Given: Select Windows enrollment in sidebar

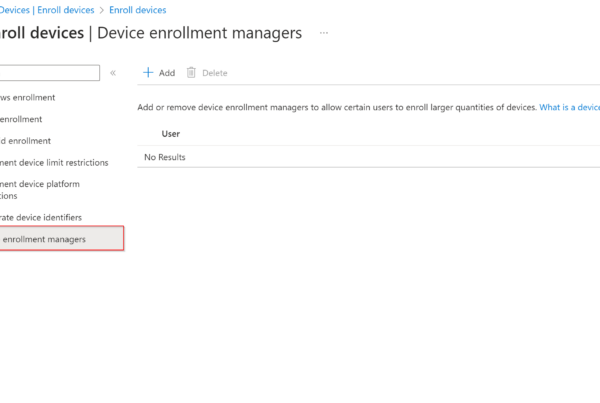Looking at the screenshot, I should (28, 97).
